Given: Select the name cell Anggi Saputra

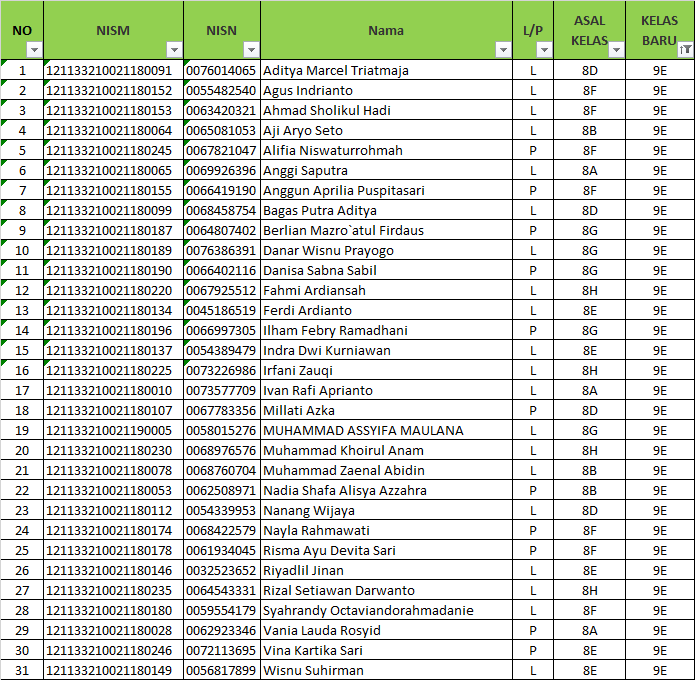Looking at the screenshot, I should (387, 171).
